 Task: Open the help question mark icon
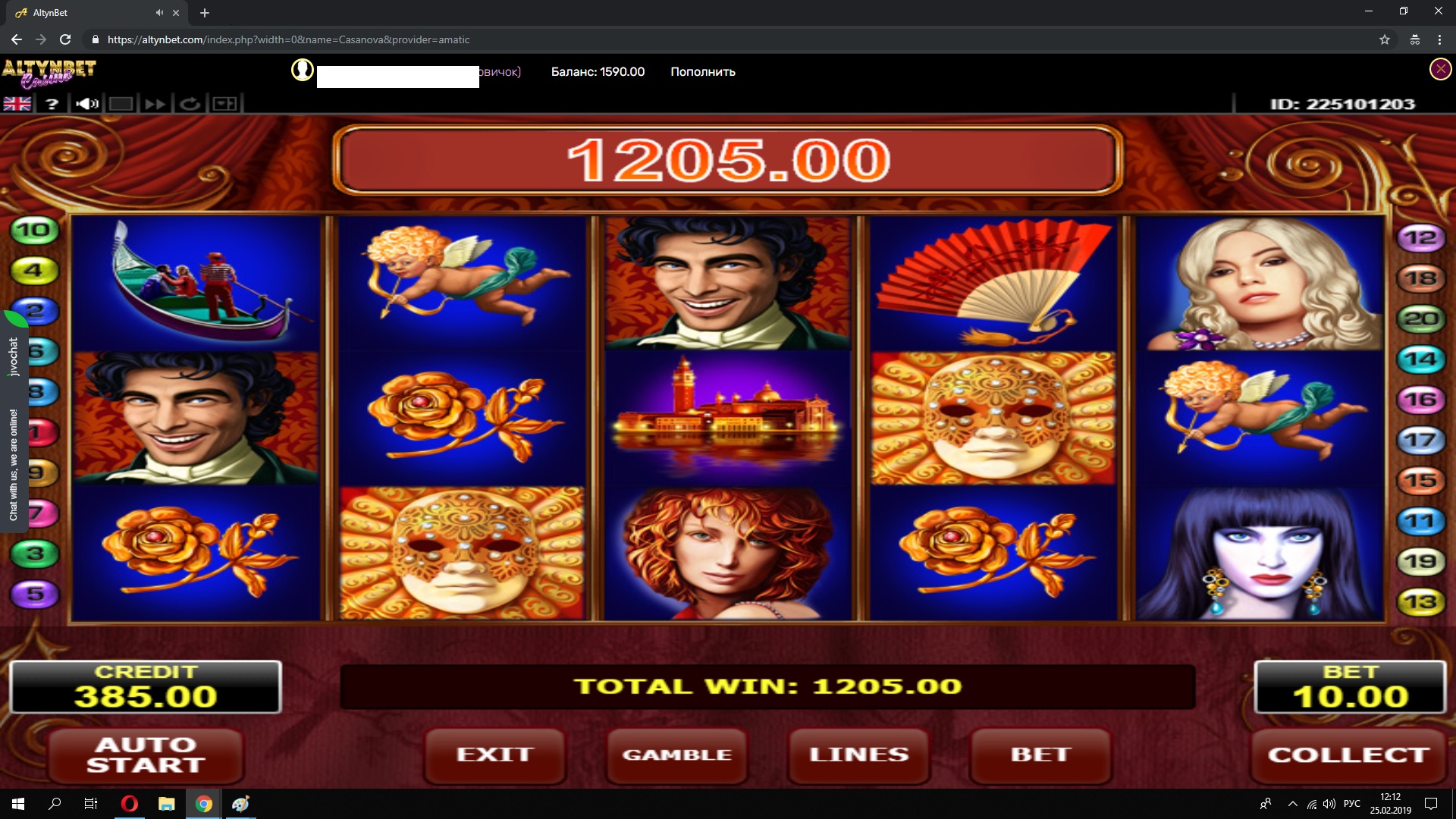coord(52,104)
